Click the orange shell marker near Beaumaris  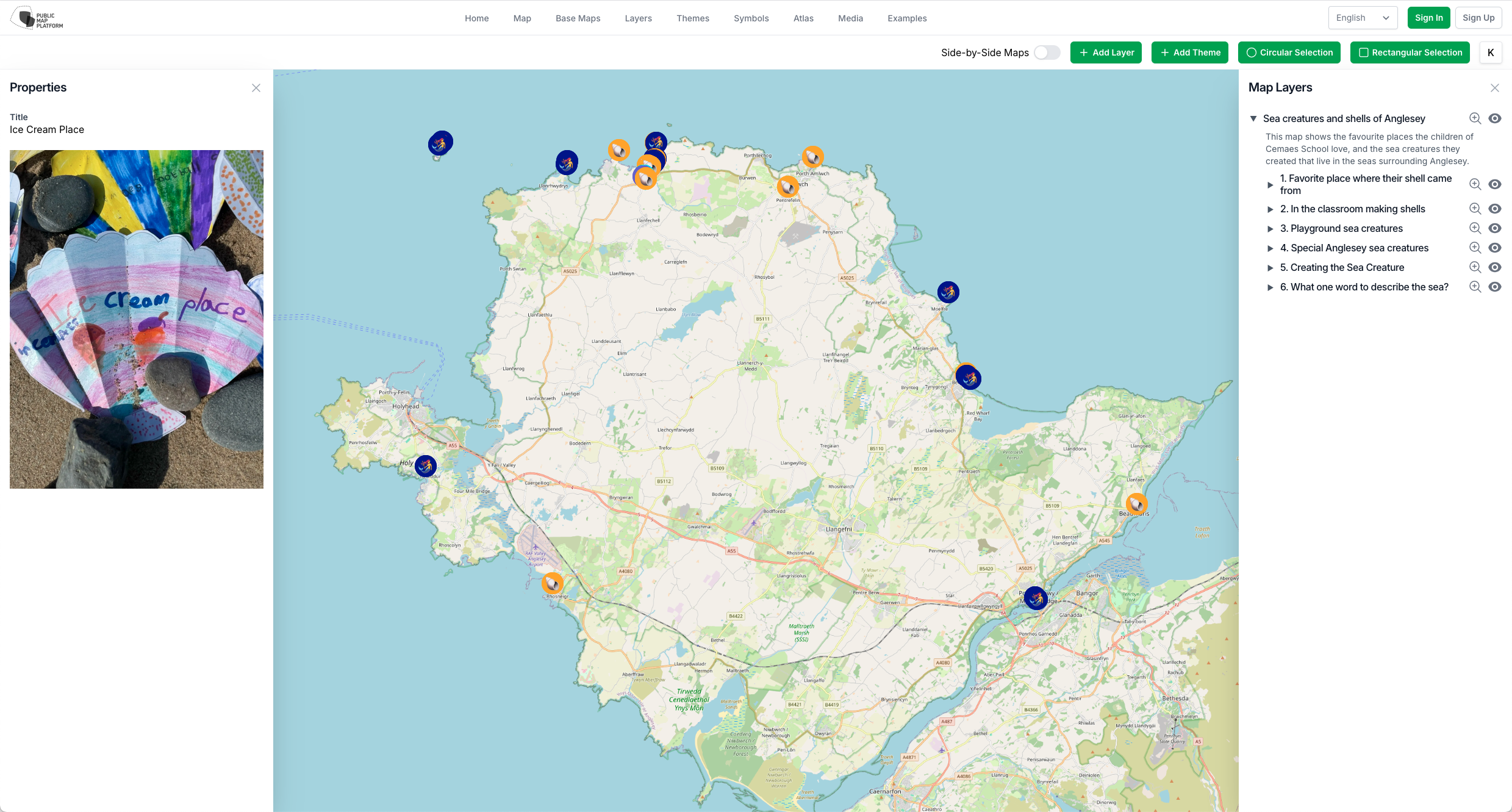1136,503
